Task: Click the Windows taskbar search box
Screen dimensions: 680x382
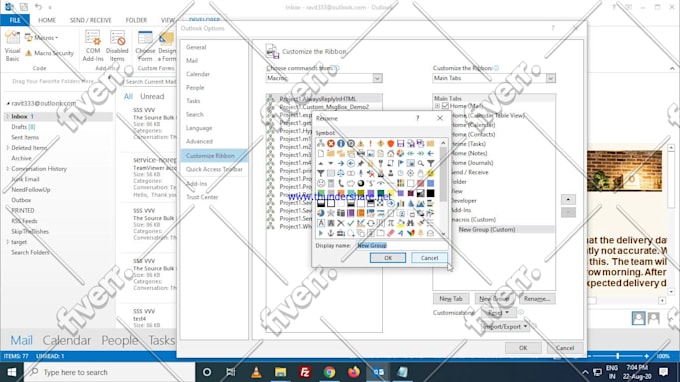Action: tap(110, 372)
